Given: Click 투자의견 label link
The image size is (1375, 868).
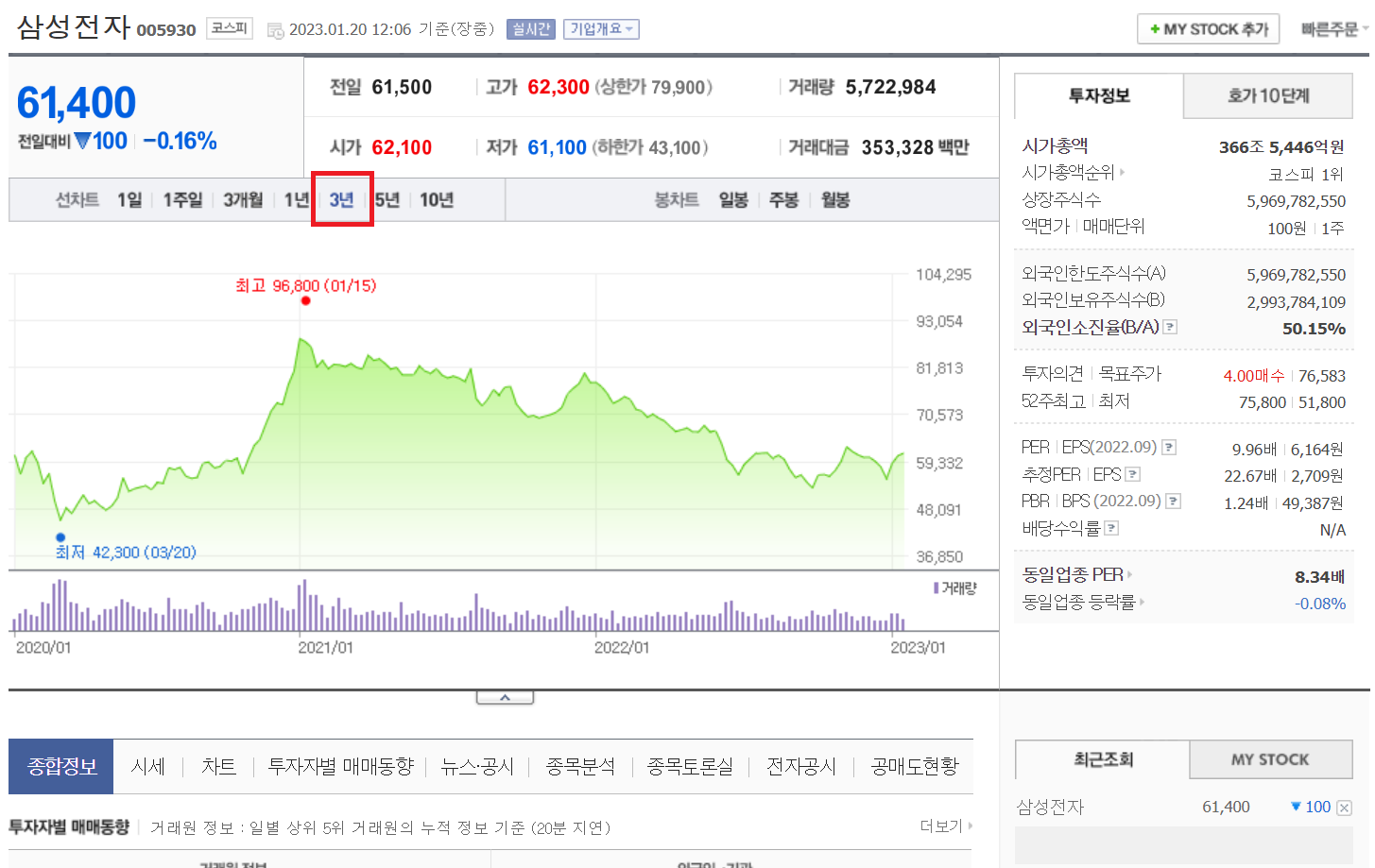Looking at the screenshot, I should pyautogui.click(x=1053, y=374).
